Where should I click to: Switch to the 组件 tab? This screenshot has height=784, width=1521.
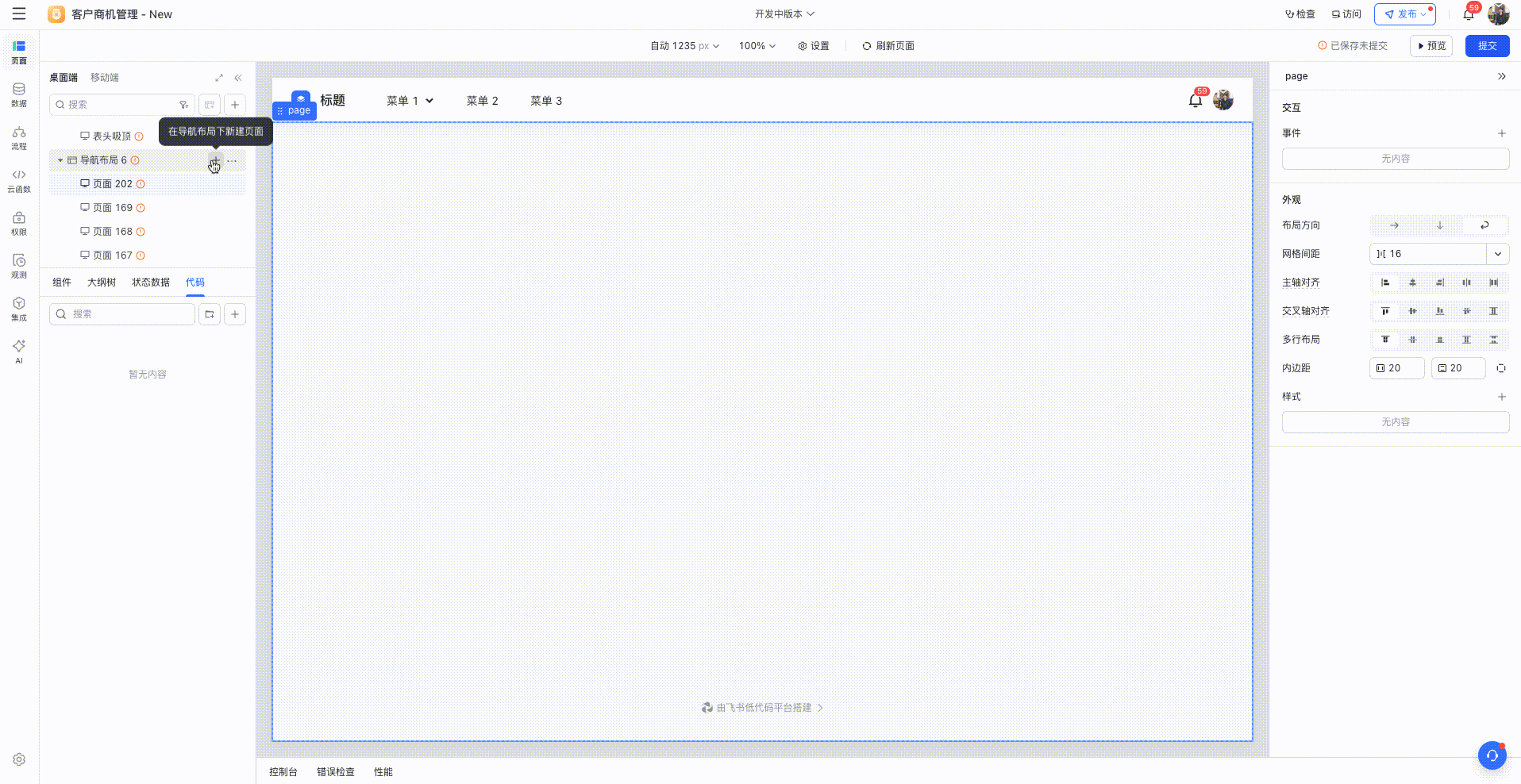pyautogui.click(x=62, y=282)
